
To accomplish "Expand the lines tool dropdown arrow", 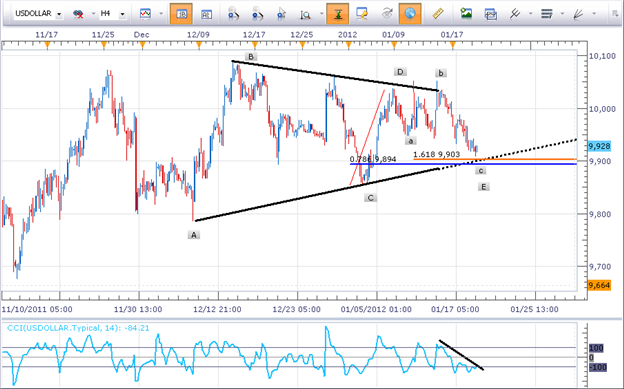I will (x=562, y=14).
